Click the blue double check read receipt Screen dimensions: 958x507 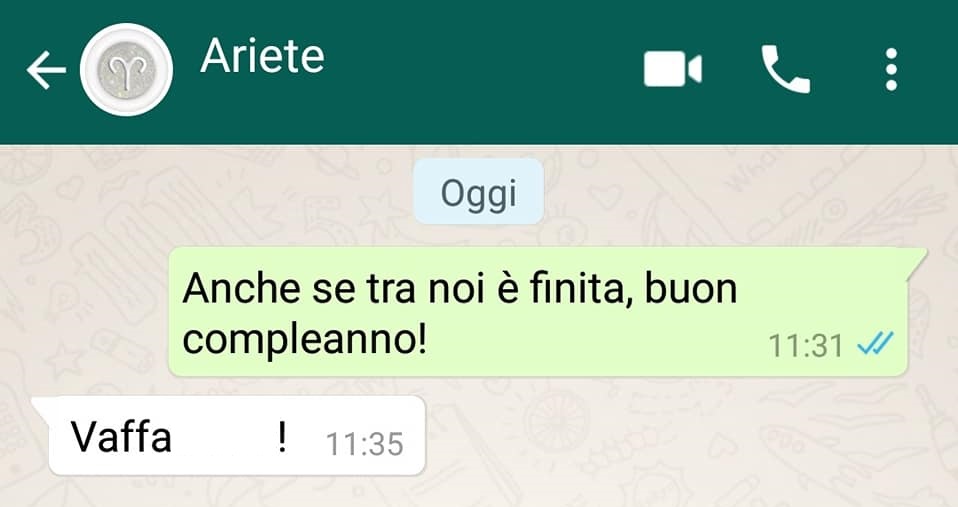(875, 343)
